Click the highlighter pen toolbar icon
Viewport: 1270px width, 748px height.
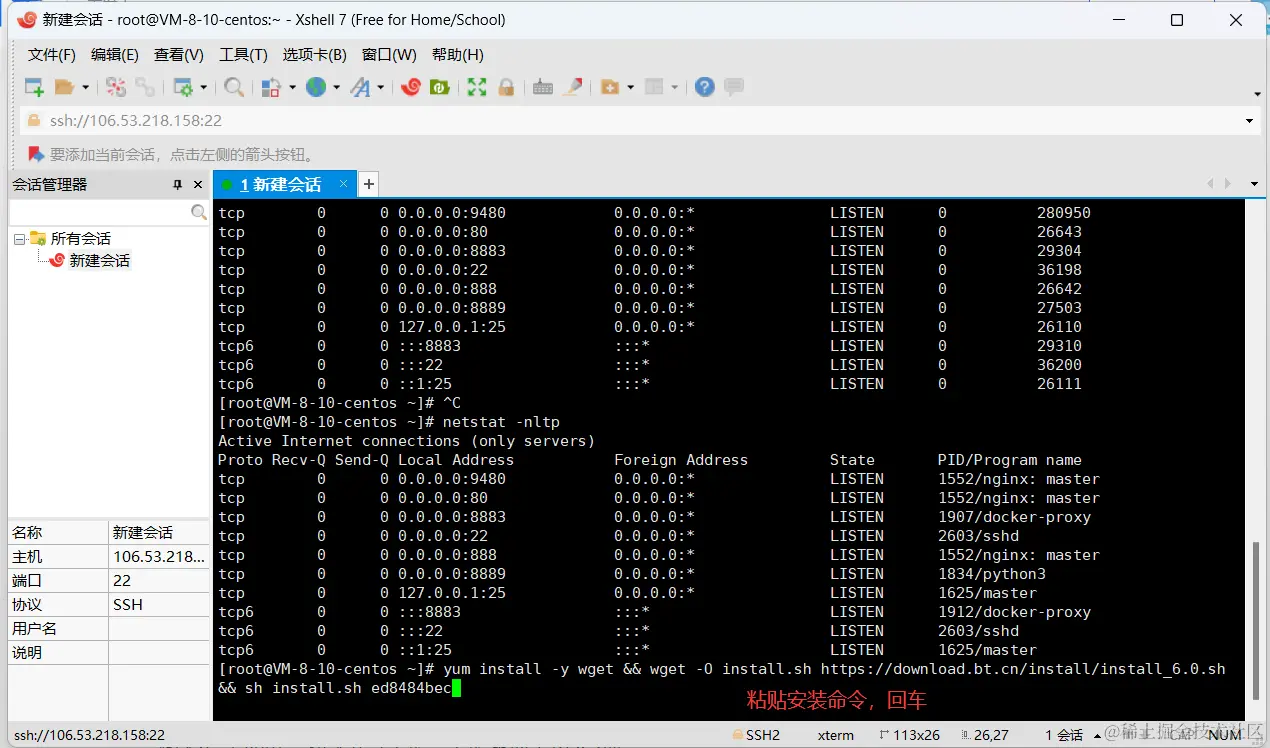pos(572,87)
